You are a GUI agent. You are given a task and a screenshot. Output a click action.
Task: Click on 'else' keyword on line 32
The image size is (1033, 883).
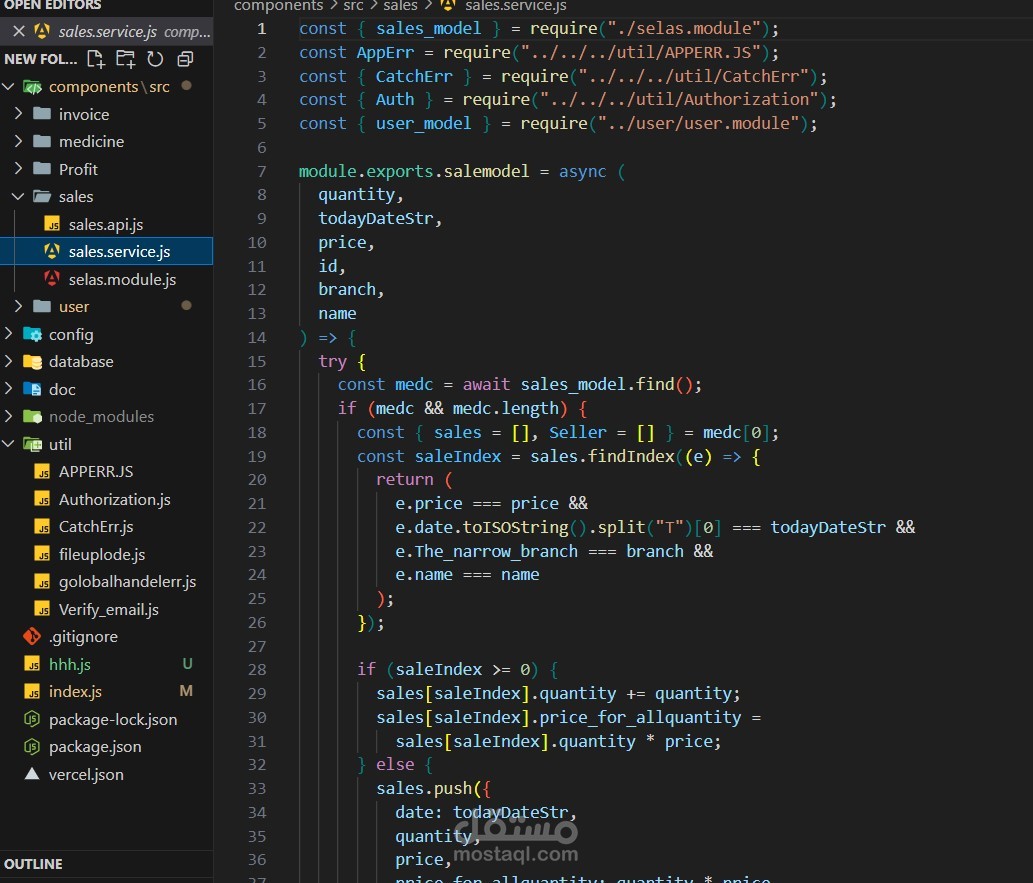click(x=395, y=764)
